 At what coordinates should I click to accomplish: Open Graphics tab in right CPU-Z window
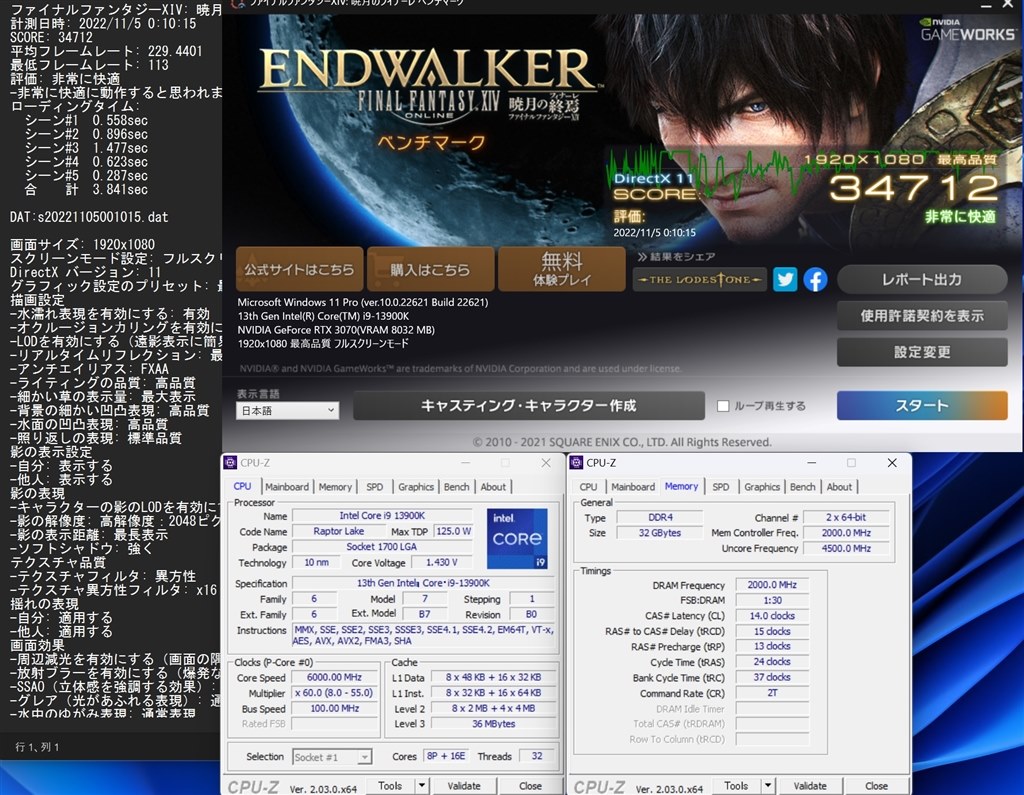[762, 487]
